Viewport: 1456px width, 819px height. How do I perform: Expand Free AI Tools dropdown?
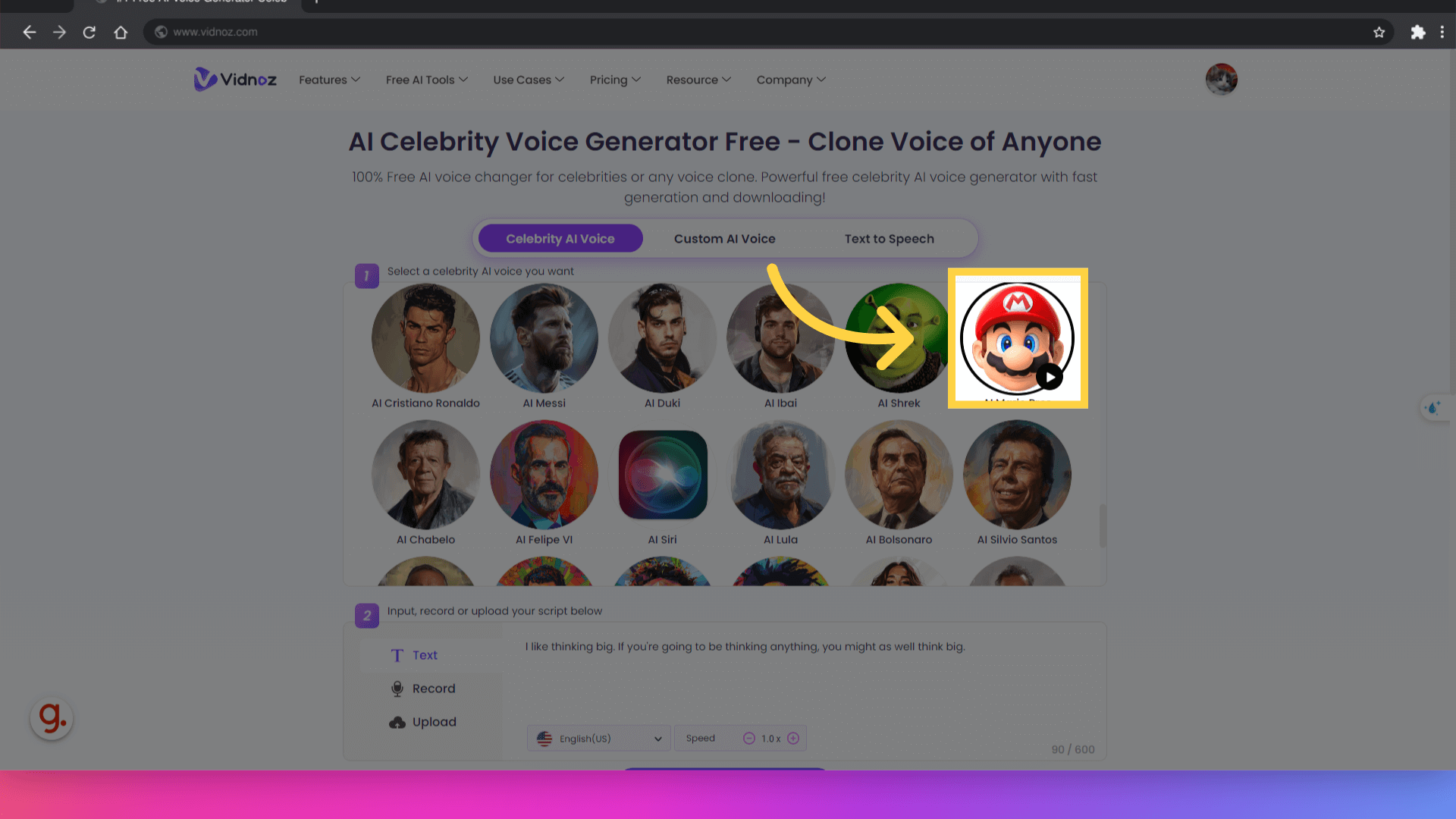pyautogui.click(x=427, y=79)
